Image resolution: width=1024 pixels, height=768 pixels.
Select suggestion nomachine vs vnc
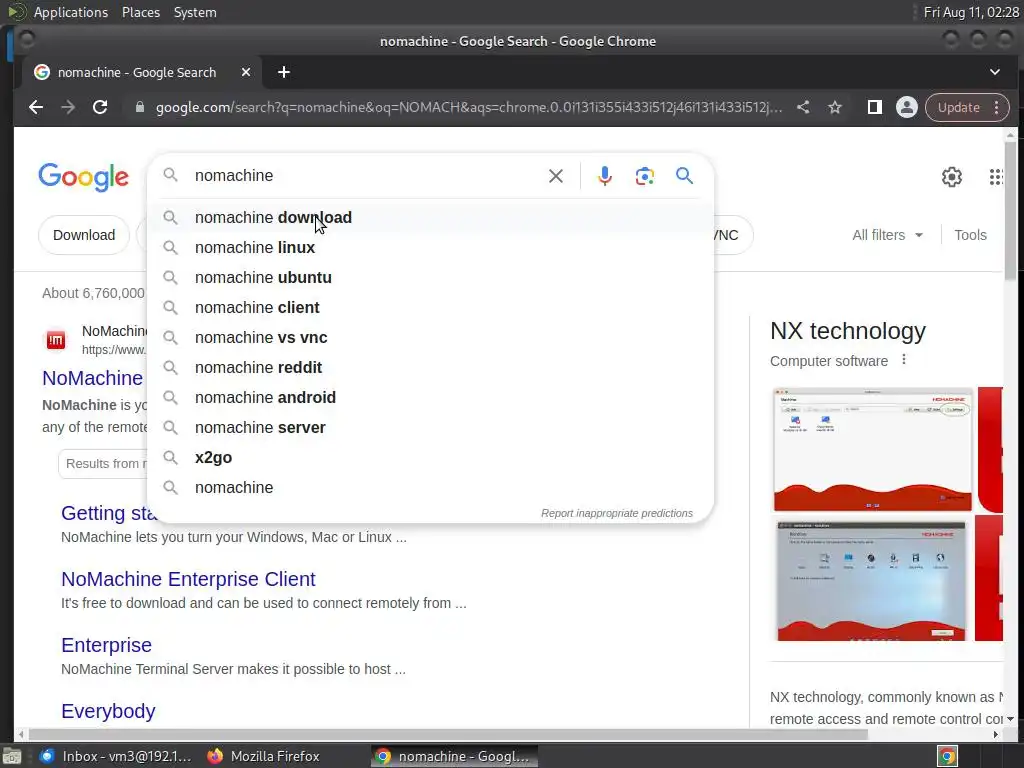(x=431, y=338)
